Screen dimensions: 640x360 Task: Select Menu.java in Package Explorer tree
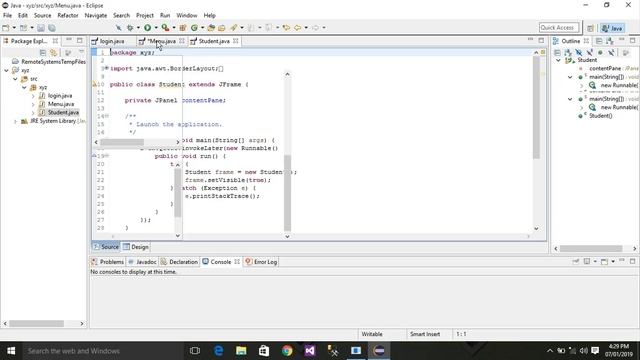(x=61, y=104)
